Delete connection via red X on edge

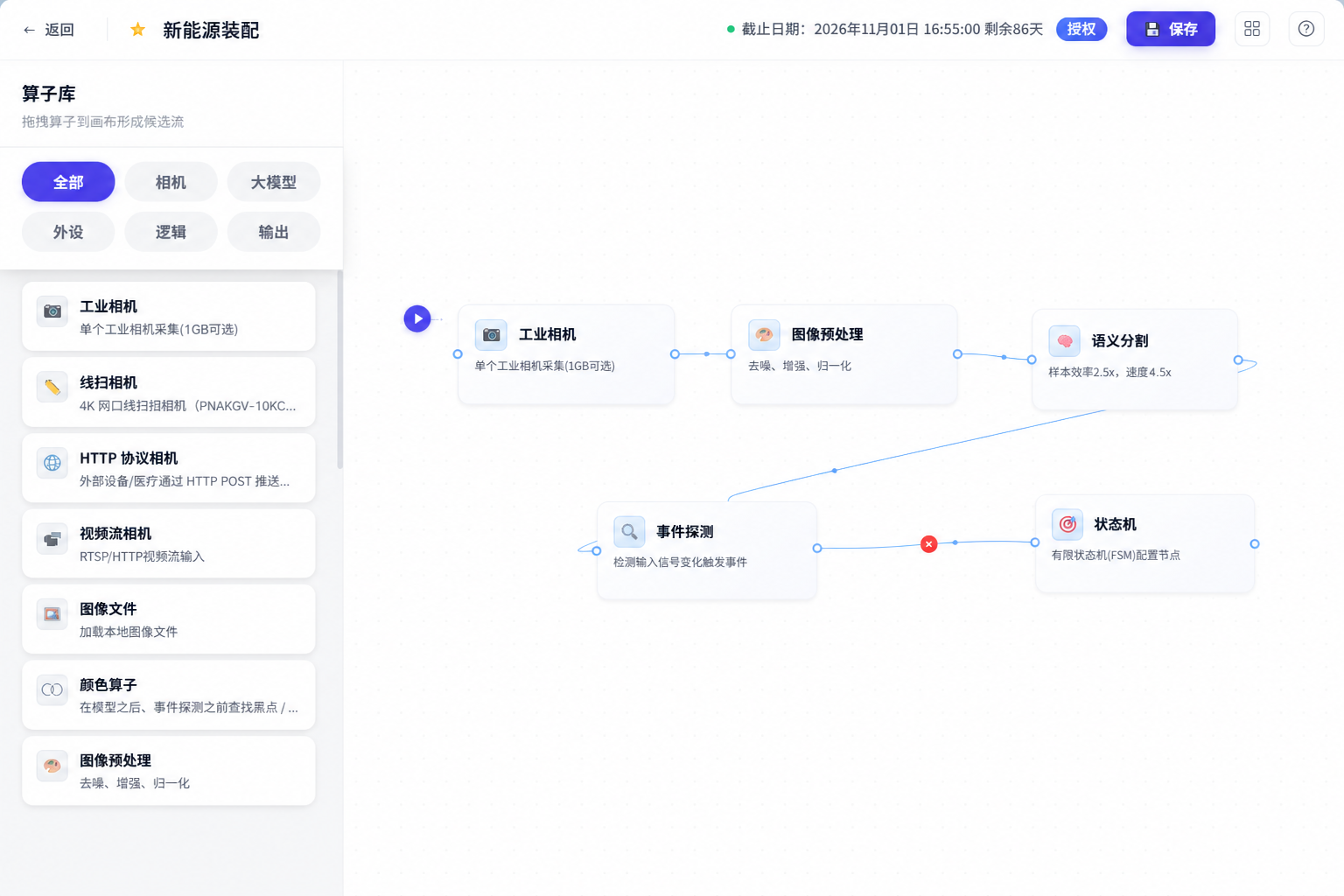[929, 544]
